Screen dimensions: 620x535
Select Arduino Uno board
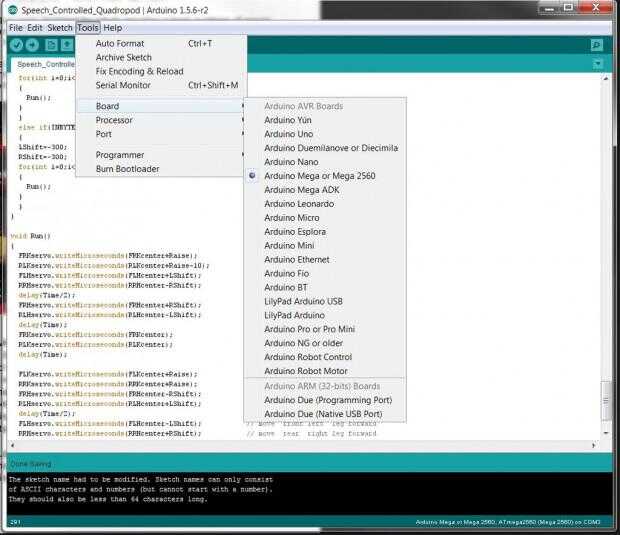(325, 134)
